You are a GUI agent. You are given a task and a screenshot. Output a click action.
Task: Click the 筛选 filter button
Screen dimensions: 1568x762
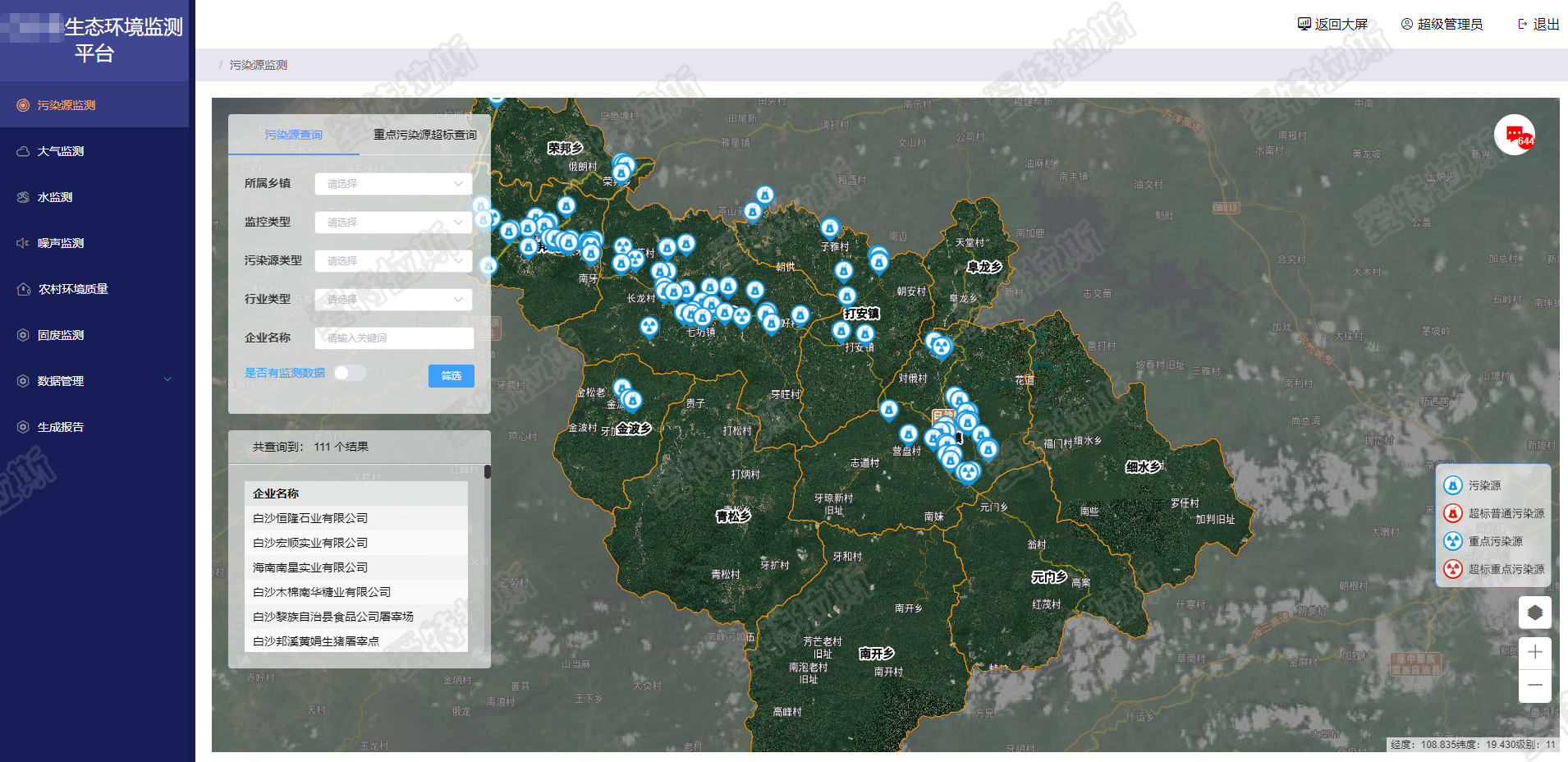(451, 376)
